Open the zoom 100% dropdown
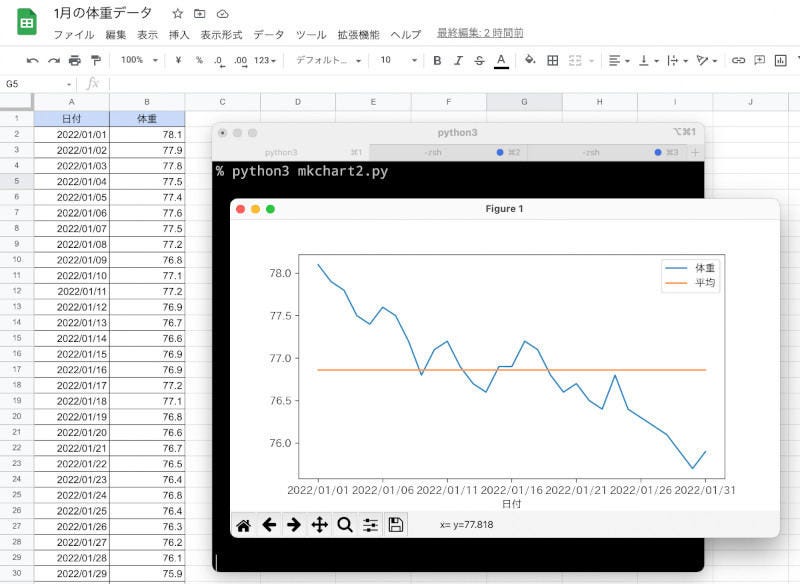The image size is (800, 584). [x=139, y=60]
